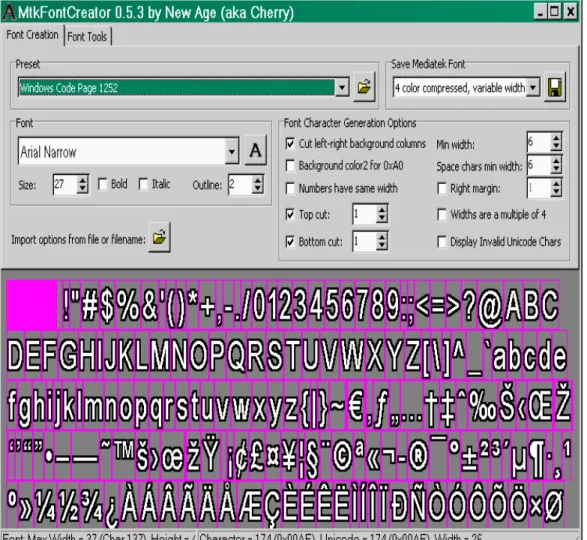Enable the Right margin checkbox
Image resolution: width=587 pixels, height=540 pixels.
442,188
